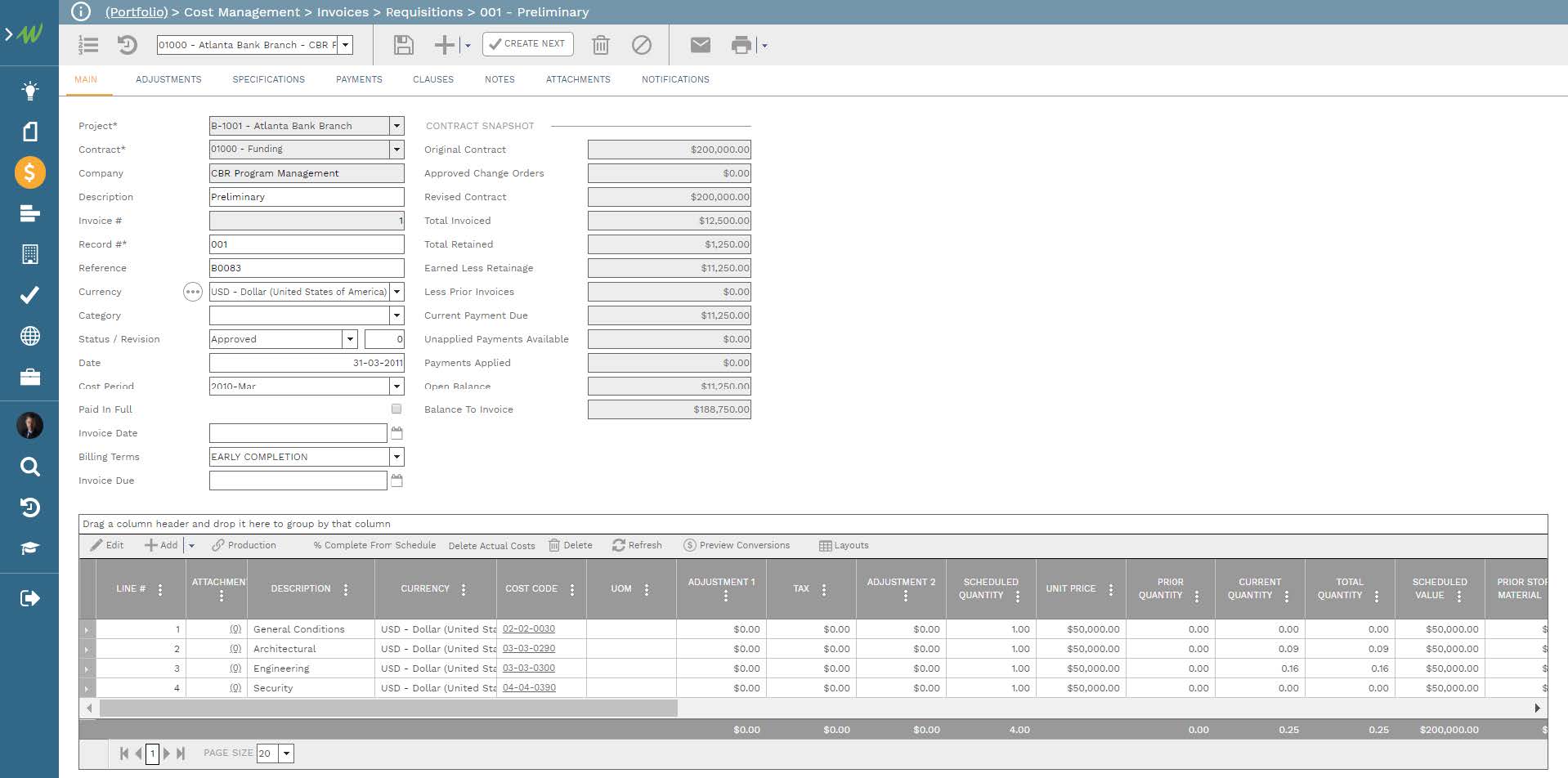Save the requisition record

pyautogui.click(x=403, y=45)
